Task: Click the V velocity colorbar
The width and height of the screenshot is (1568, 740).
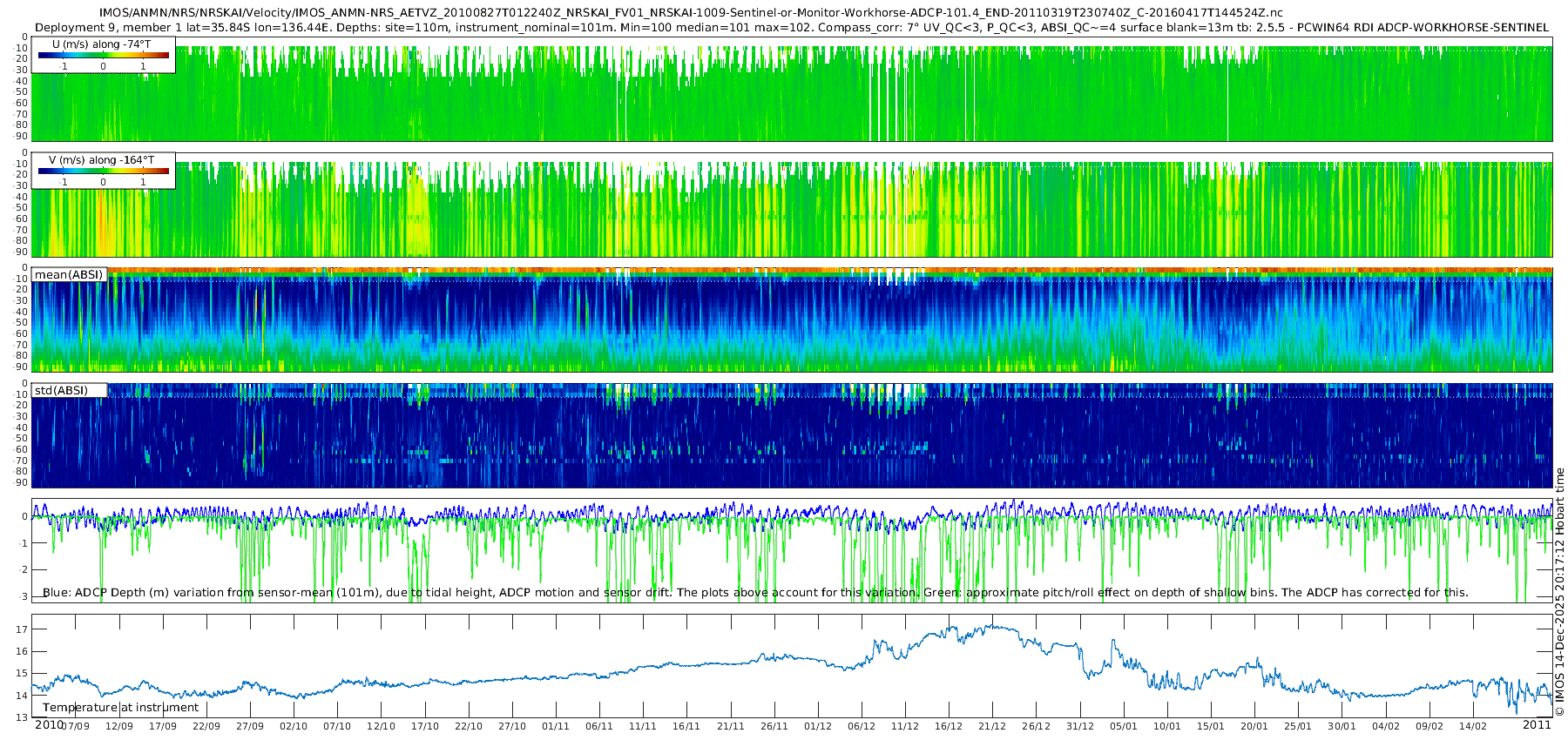Action: click(x=104, y=171)
